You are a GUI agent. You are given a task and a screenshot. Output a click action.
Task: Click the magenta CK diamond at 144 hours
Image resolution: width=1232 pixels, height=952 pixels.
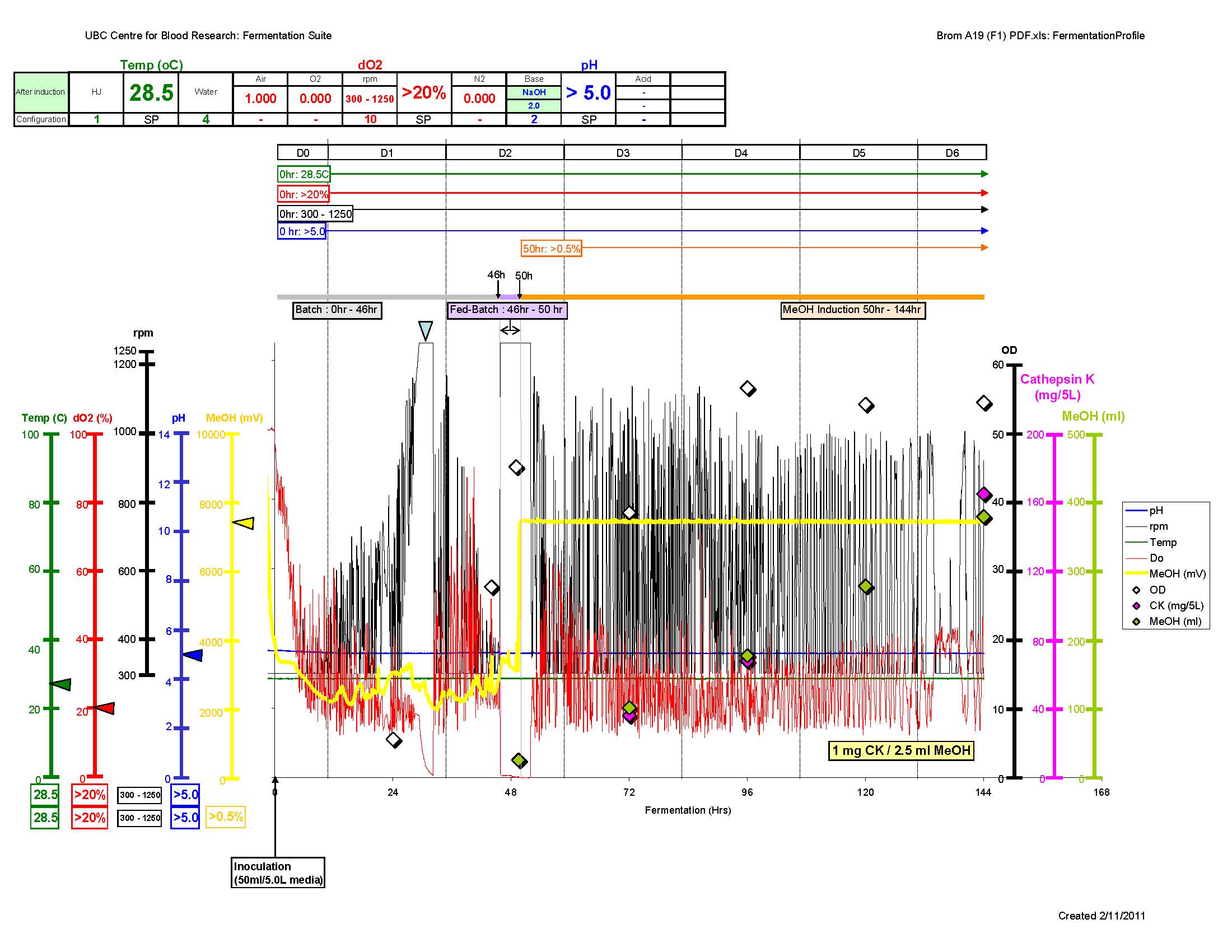pos(984,494)
